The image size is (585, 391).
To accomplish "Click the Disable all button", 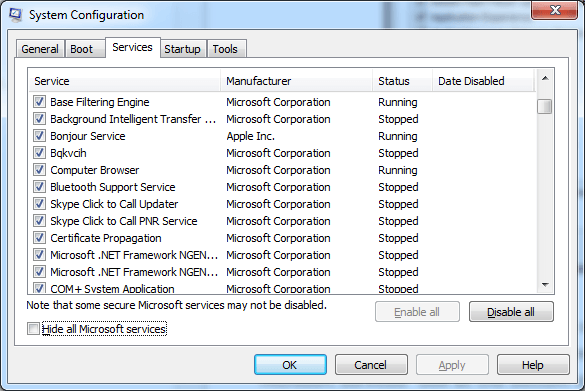I will pos(511,312).
